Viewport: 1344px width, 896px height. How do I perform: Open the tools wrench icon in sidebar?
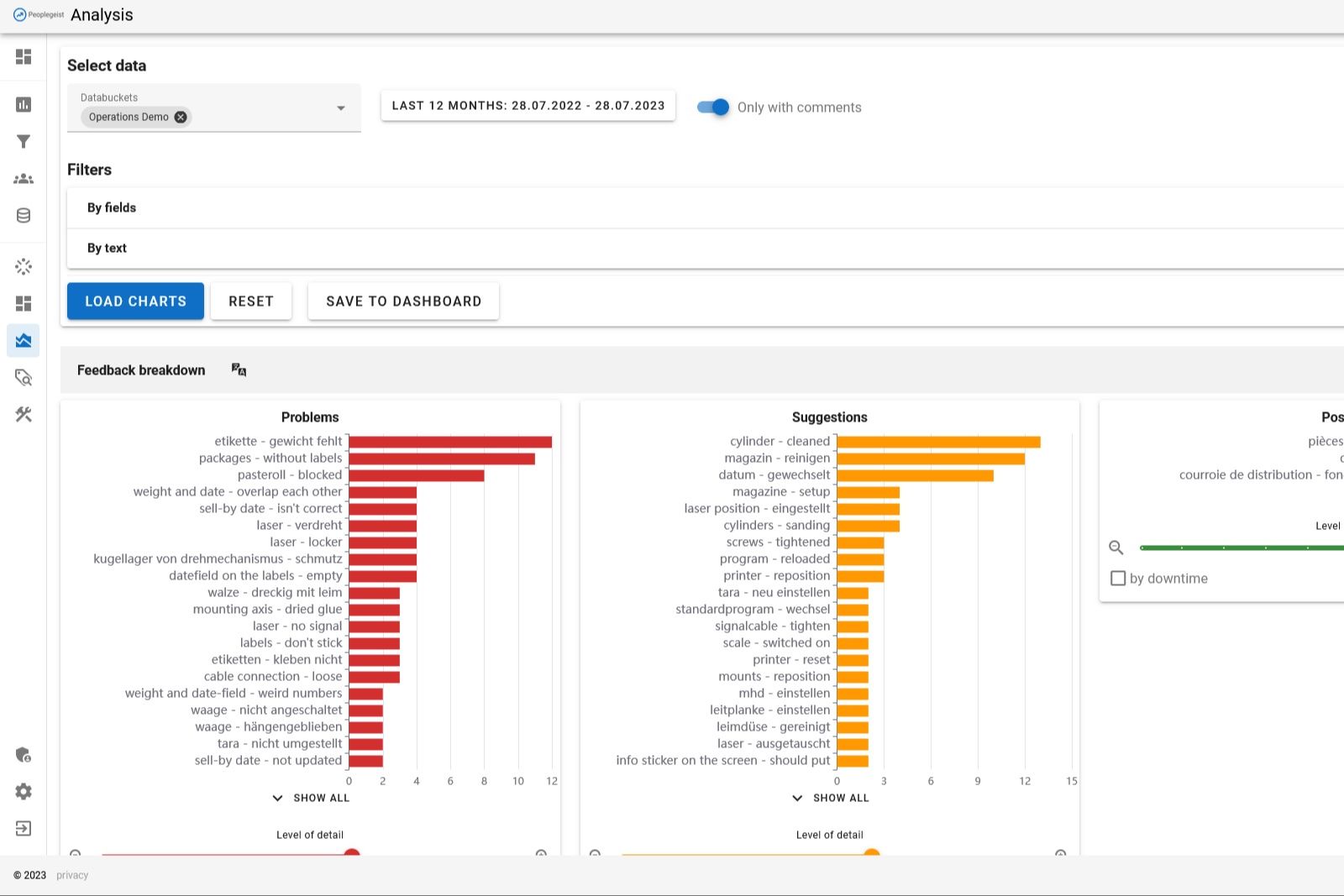coord(24,414)
